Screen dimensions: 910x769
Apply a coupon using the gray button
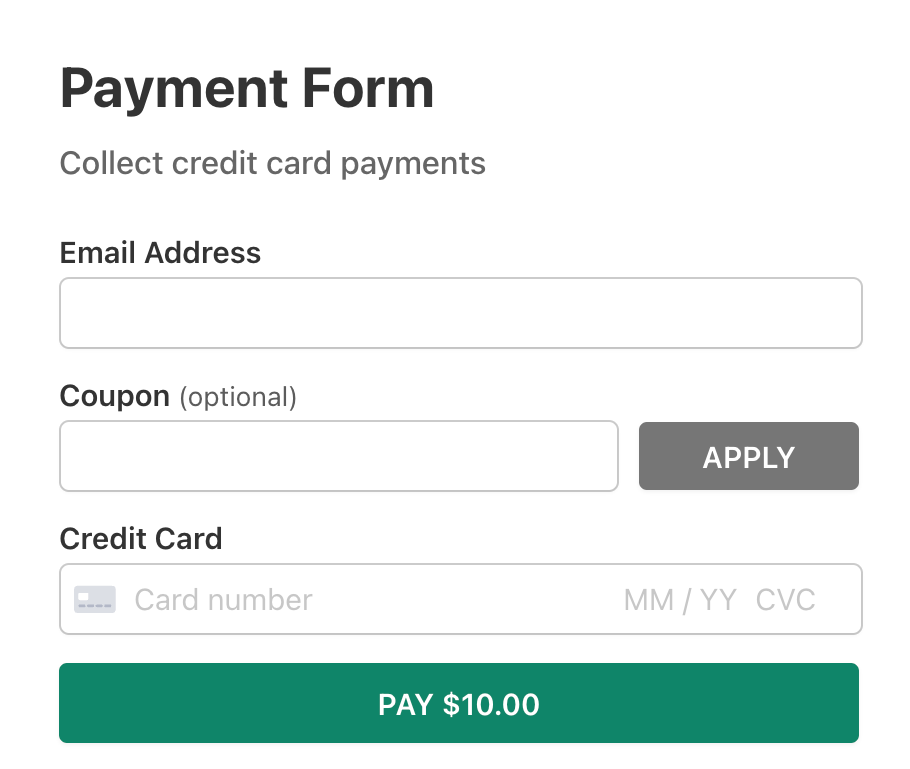748,456
